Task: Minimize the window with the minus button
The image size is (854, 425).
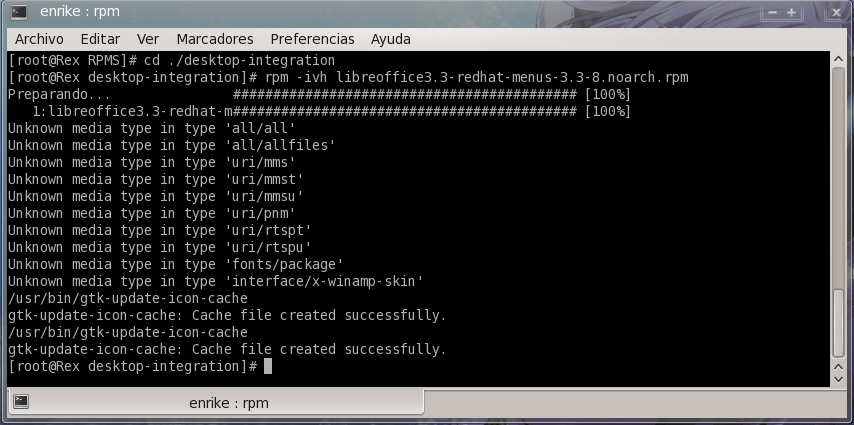Action: coord(772,12)
